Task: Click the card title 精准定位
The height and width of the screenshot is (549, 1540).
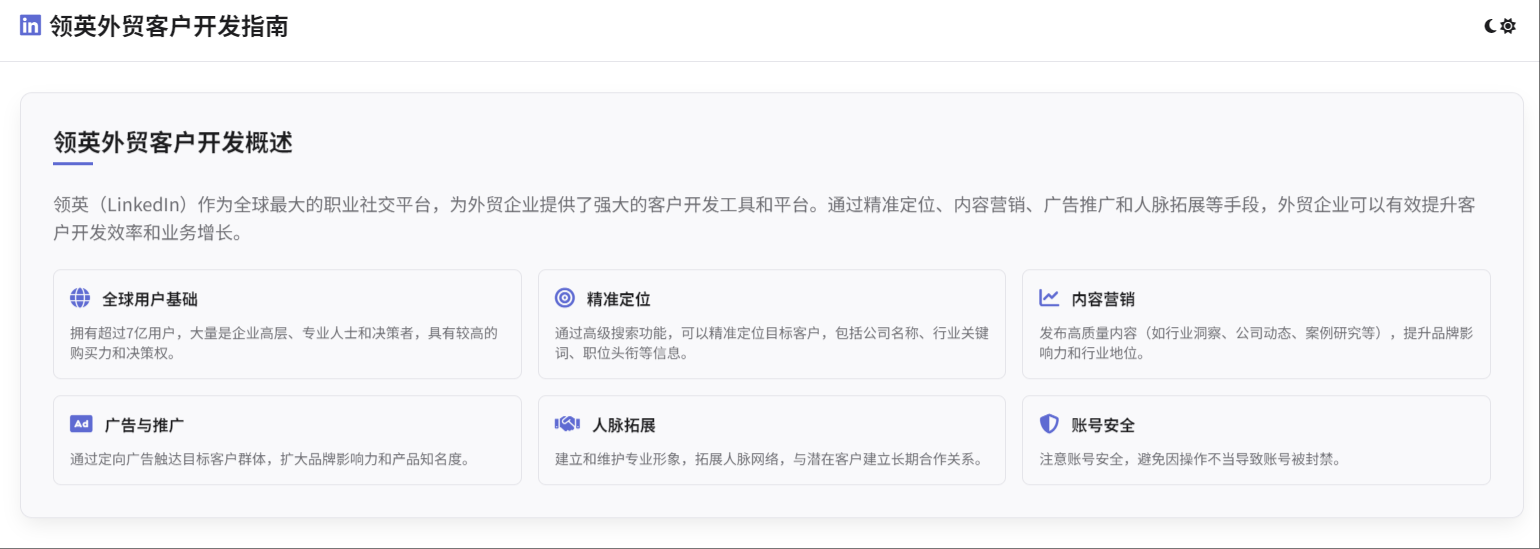Action: pyautogui.click(x=619, y=299)
